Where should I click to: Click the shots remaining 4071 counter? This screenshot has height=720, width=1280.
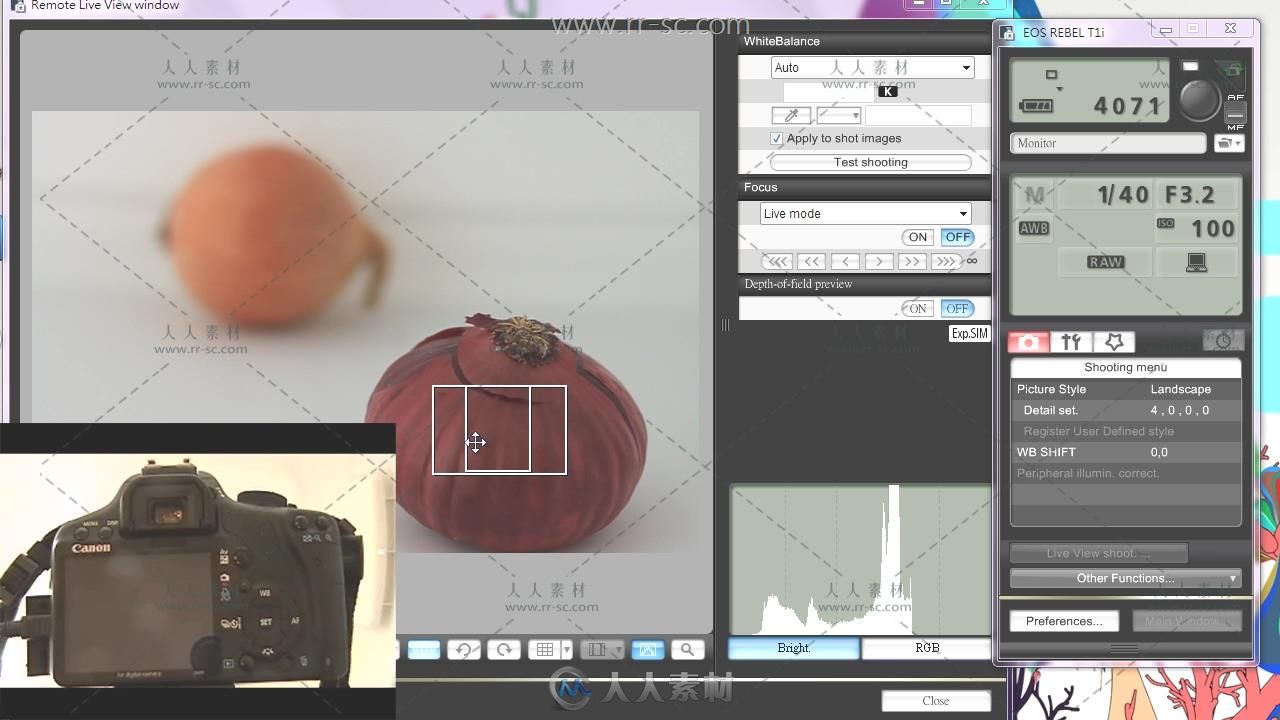[x=1129, y=106]
